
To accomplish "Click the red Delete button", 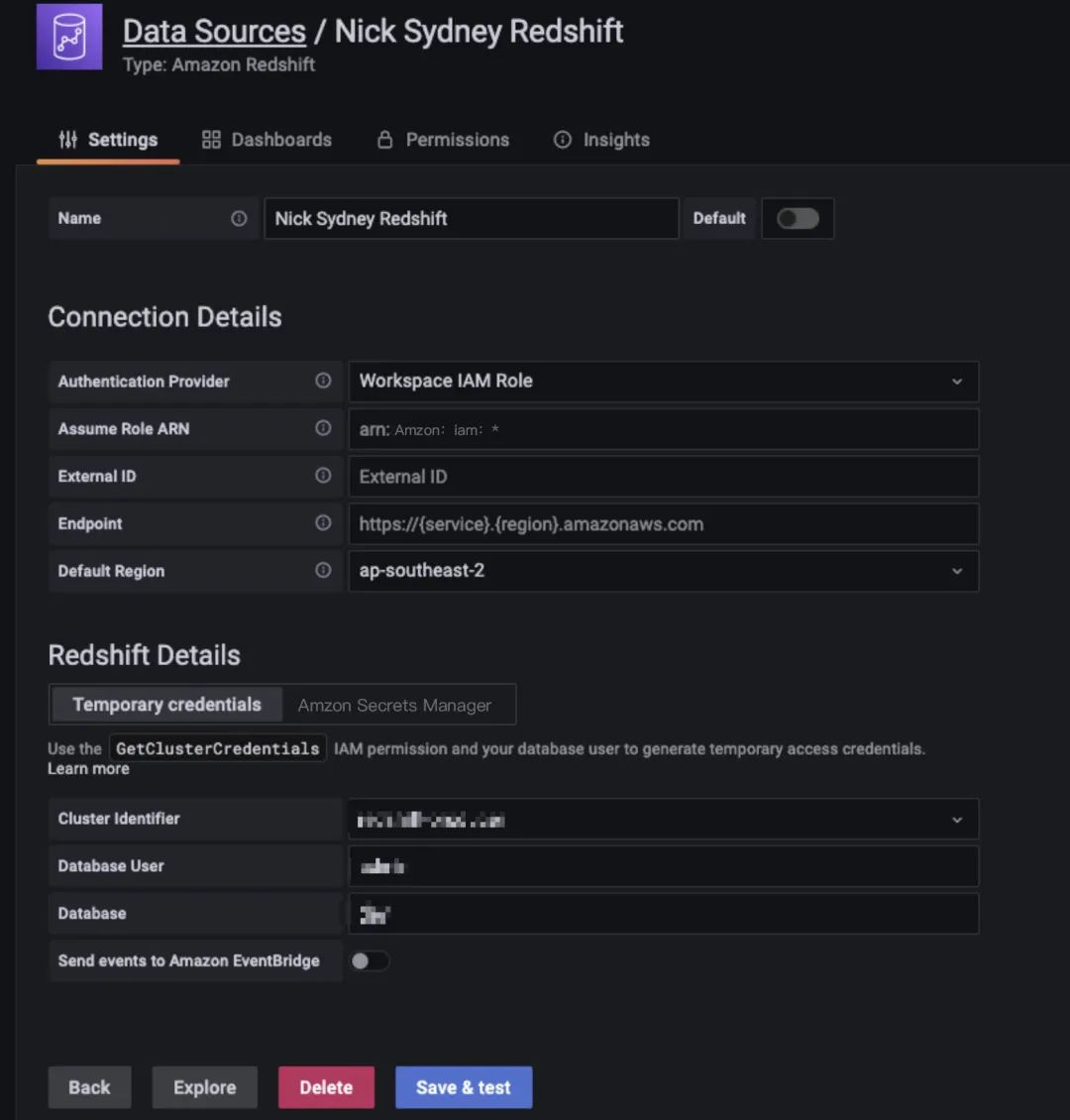I will click(326, 1087).
